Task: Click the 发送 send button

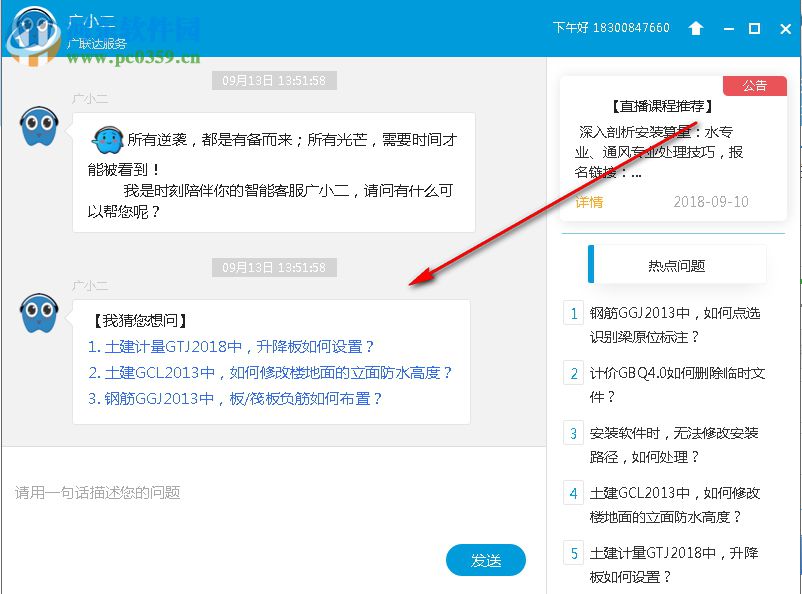Action: tap(486, 560)
